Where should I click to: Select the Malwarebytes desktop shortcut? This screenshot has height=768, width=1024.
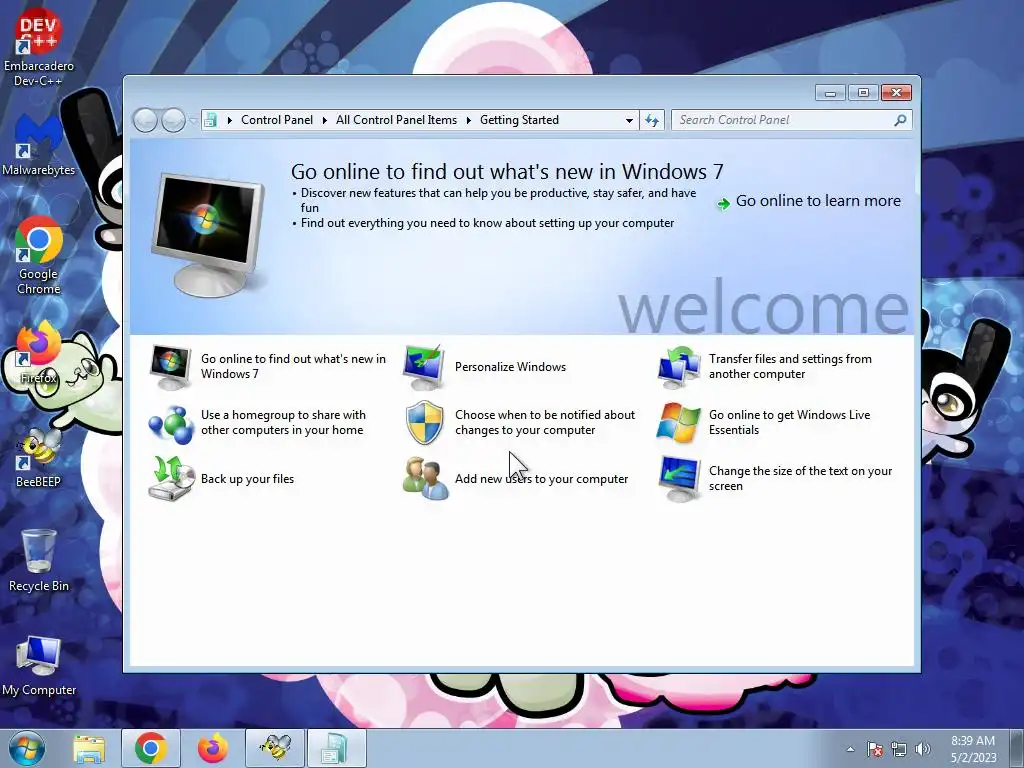(x=39, y=146)
